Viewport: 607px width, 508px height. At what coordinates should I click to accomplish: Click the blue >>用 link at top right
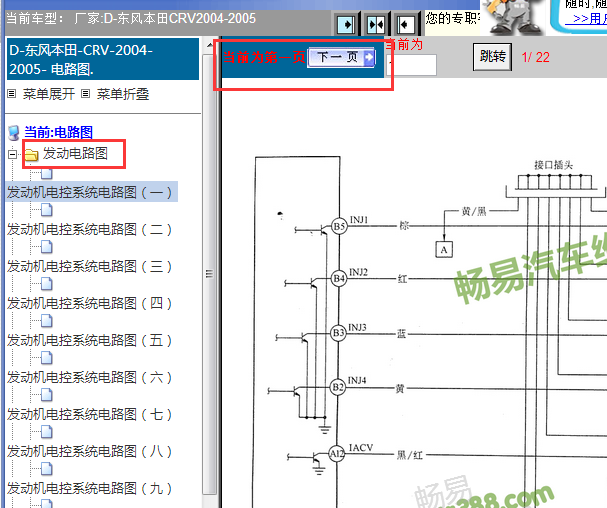(x=585, y=18)
